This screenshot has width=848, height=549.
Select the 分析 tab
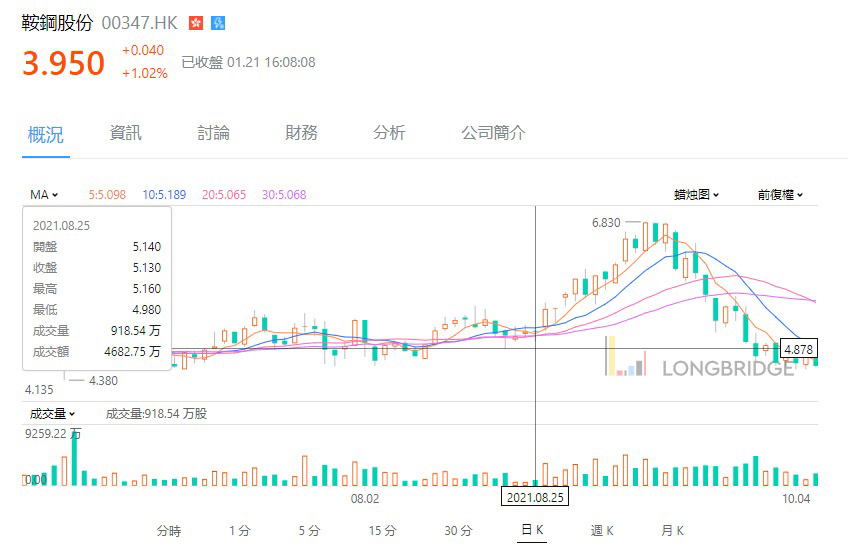(x=389, y=133)
